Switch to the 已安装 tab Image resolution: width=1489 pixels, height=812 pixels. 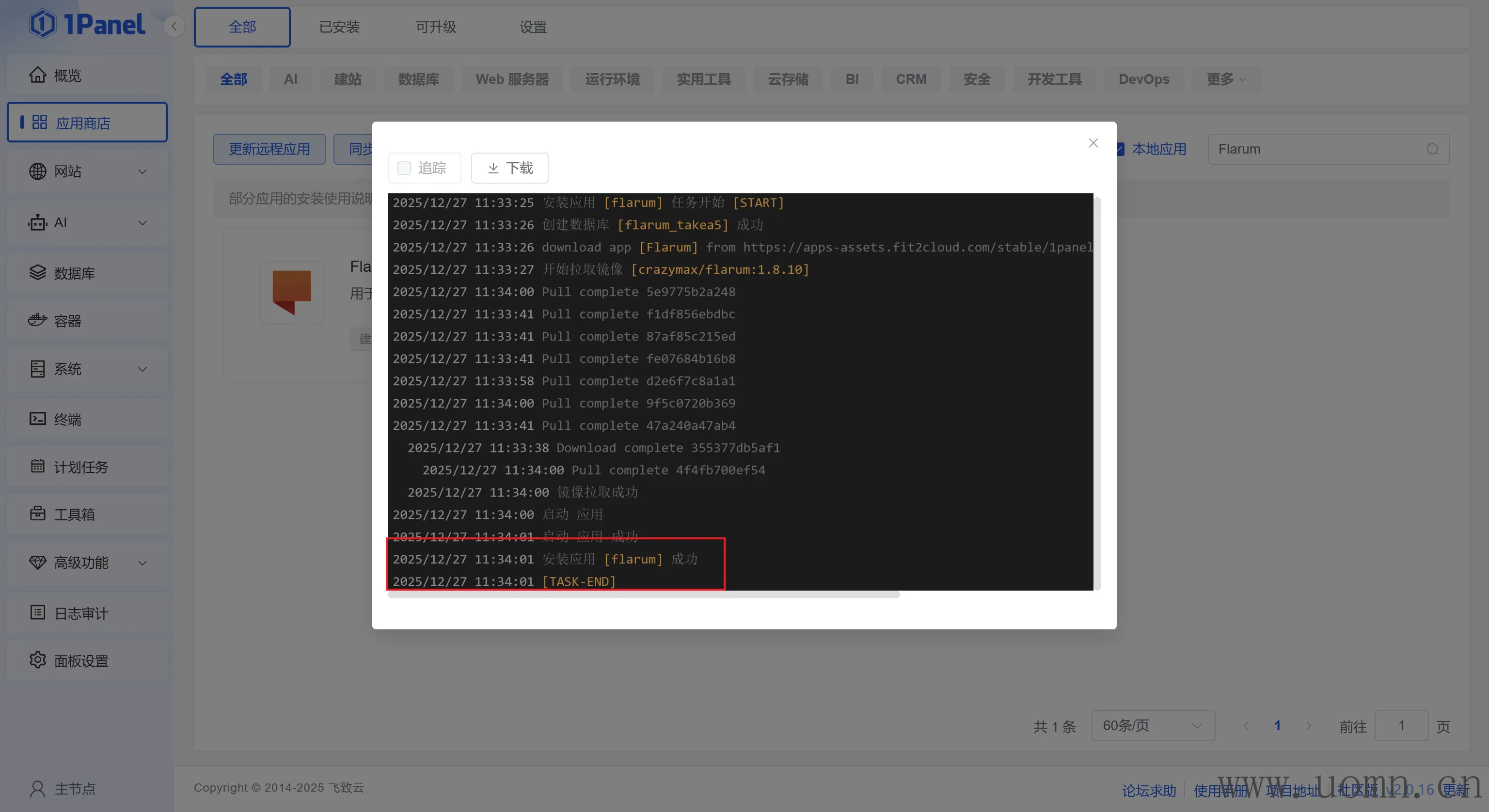pos(339,27)
